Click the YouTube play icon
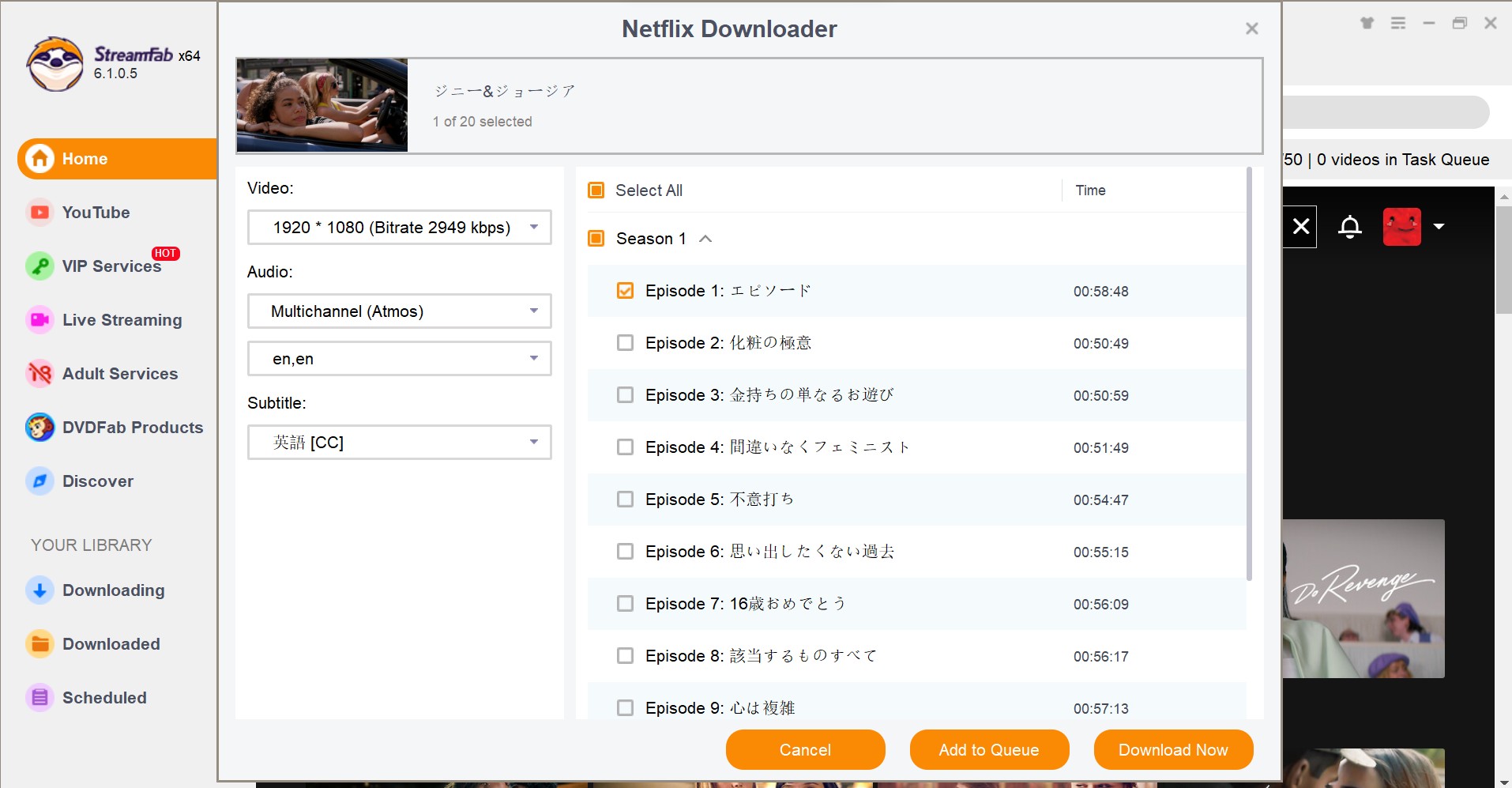Image resolution: width=1512 pixels, height=788 pixels. coord(39,213)
